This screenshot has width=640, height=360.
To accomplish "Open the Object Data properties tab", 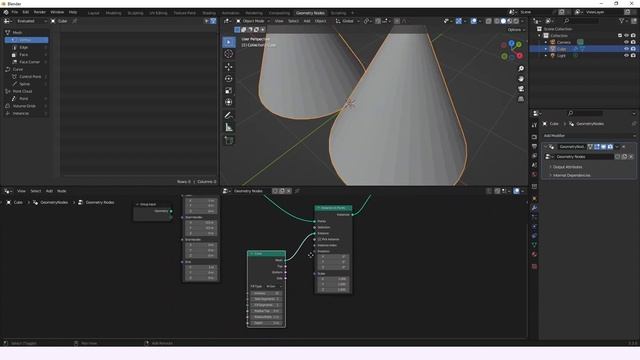I will (534, 245).
